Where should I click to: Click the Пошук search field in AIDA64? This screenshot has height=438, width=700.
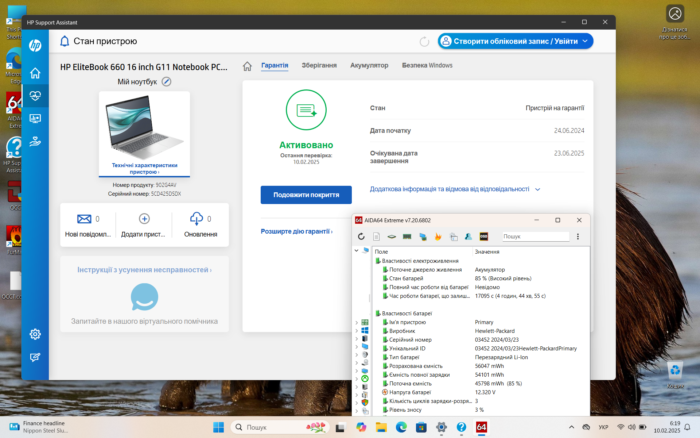click(x=536, y=237)
